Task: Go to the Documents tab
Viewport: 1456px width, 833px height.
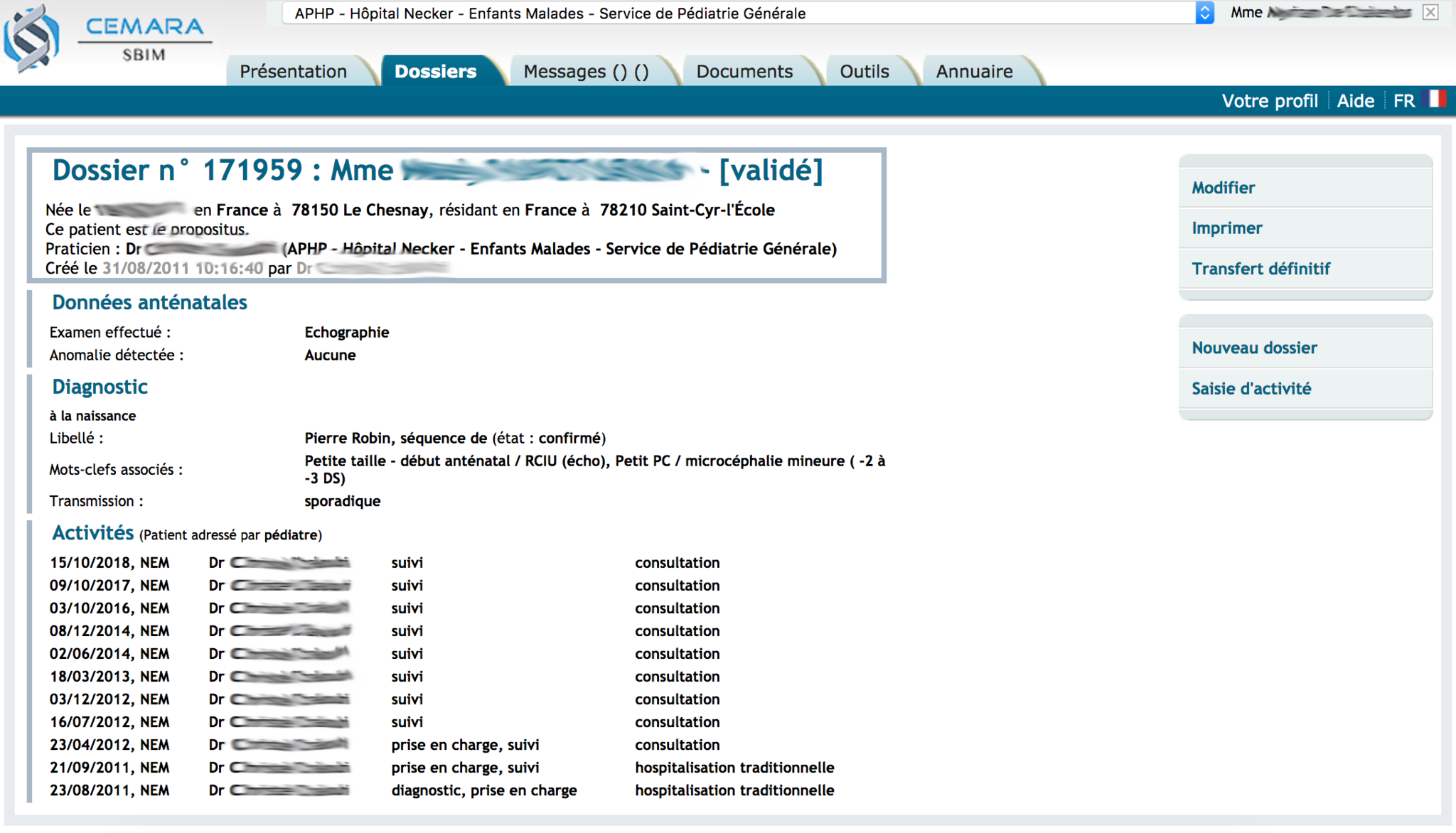Action: [x=744, y=72]
